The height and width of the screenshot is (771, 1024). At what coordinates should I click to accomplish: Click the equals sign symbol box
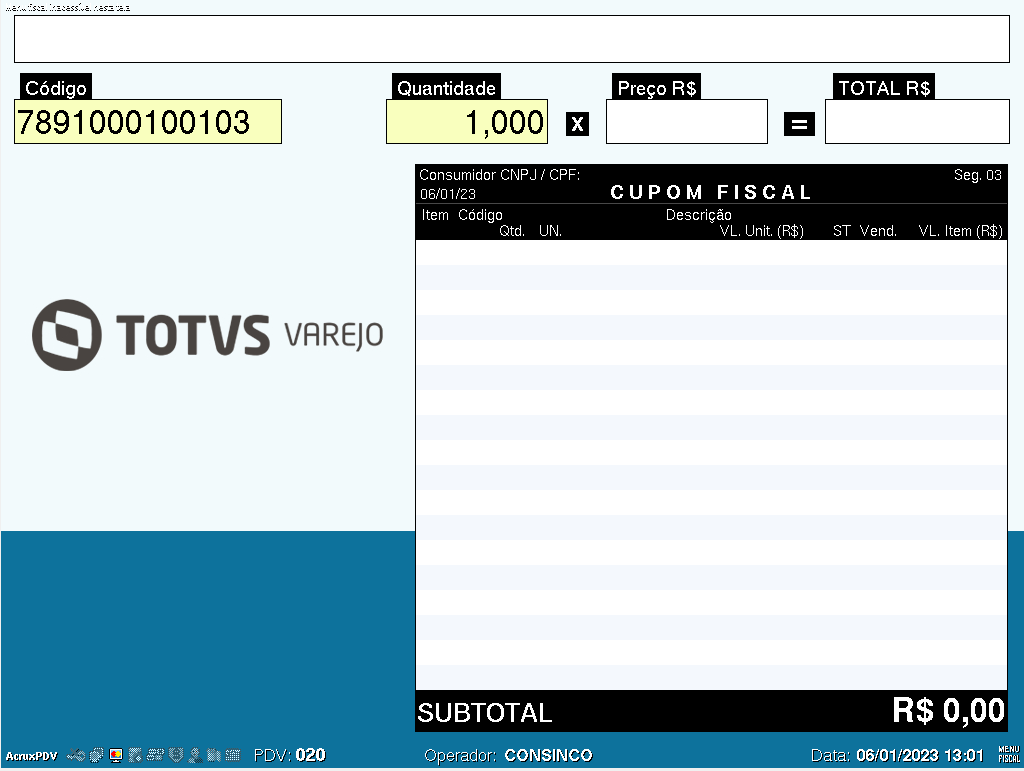point(799,123)
